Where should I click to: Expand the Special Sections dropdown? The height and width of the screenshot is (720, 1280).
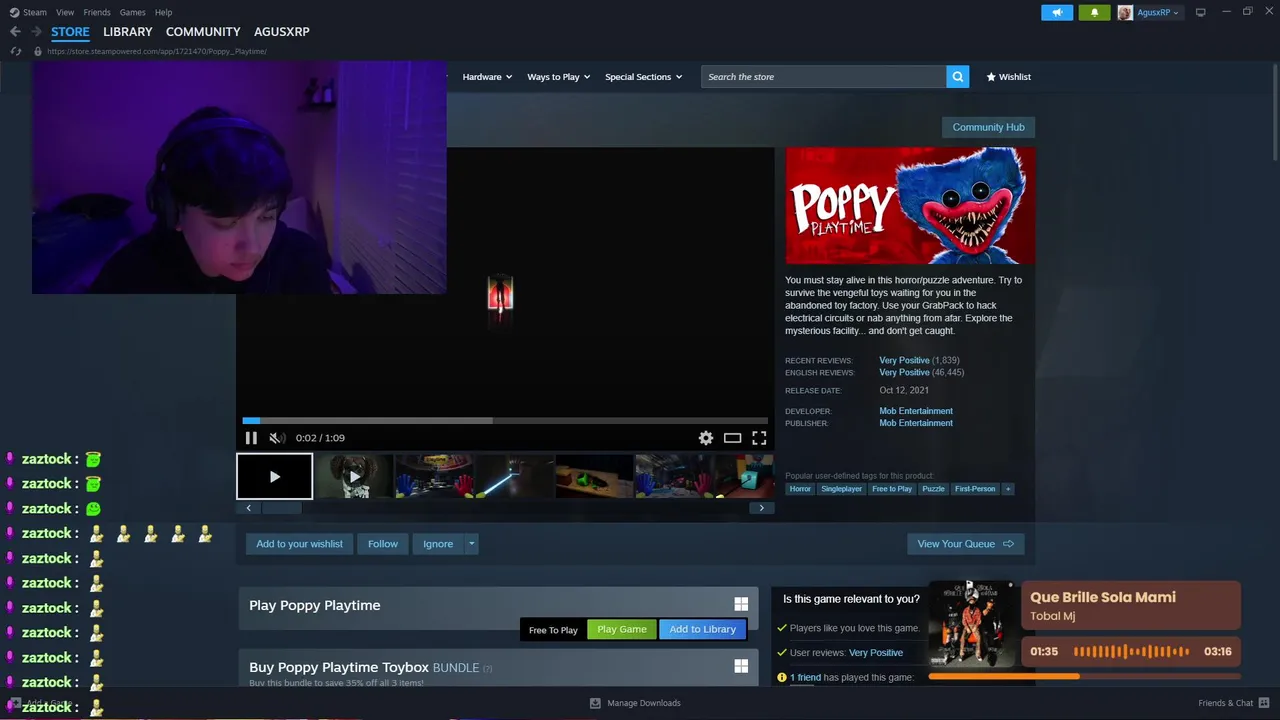[x=643, y=77]
